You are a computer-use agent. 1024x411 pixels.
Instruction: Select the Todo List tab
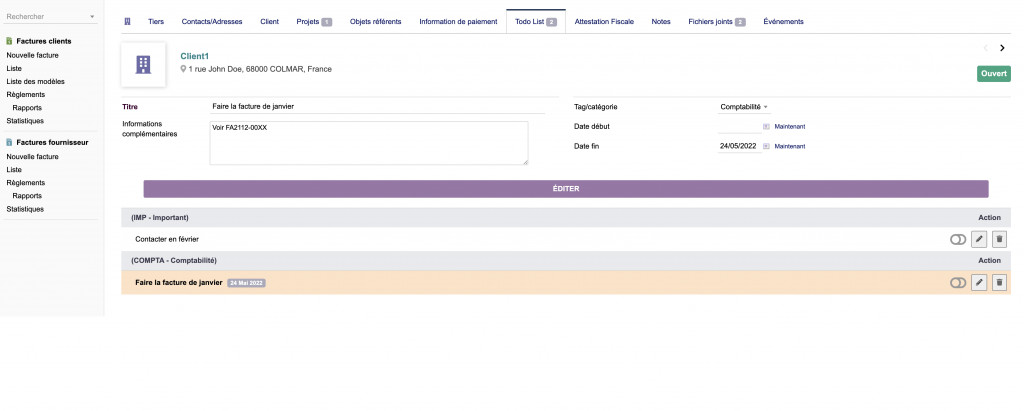pyautogui.click(x=536, y=22)
